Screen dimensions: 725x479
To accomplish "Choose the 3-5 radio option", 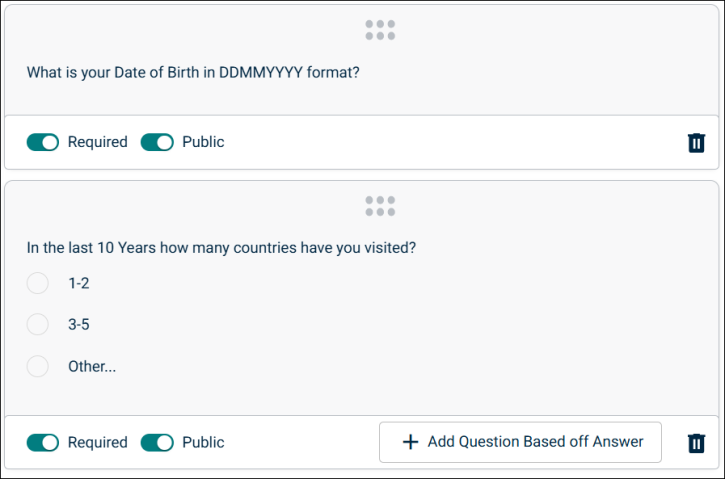I will [x=37, y=324].
